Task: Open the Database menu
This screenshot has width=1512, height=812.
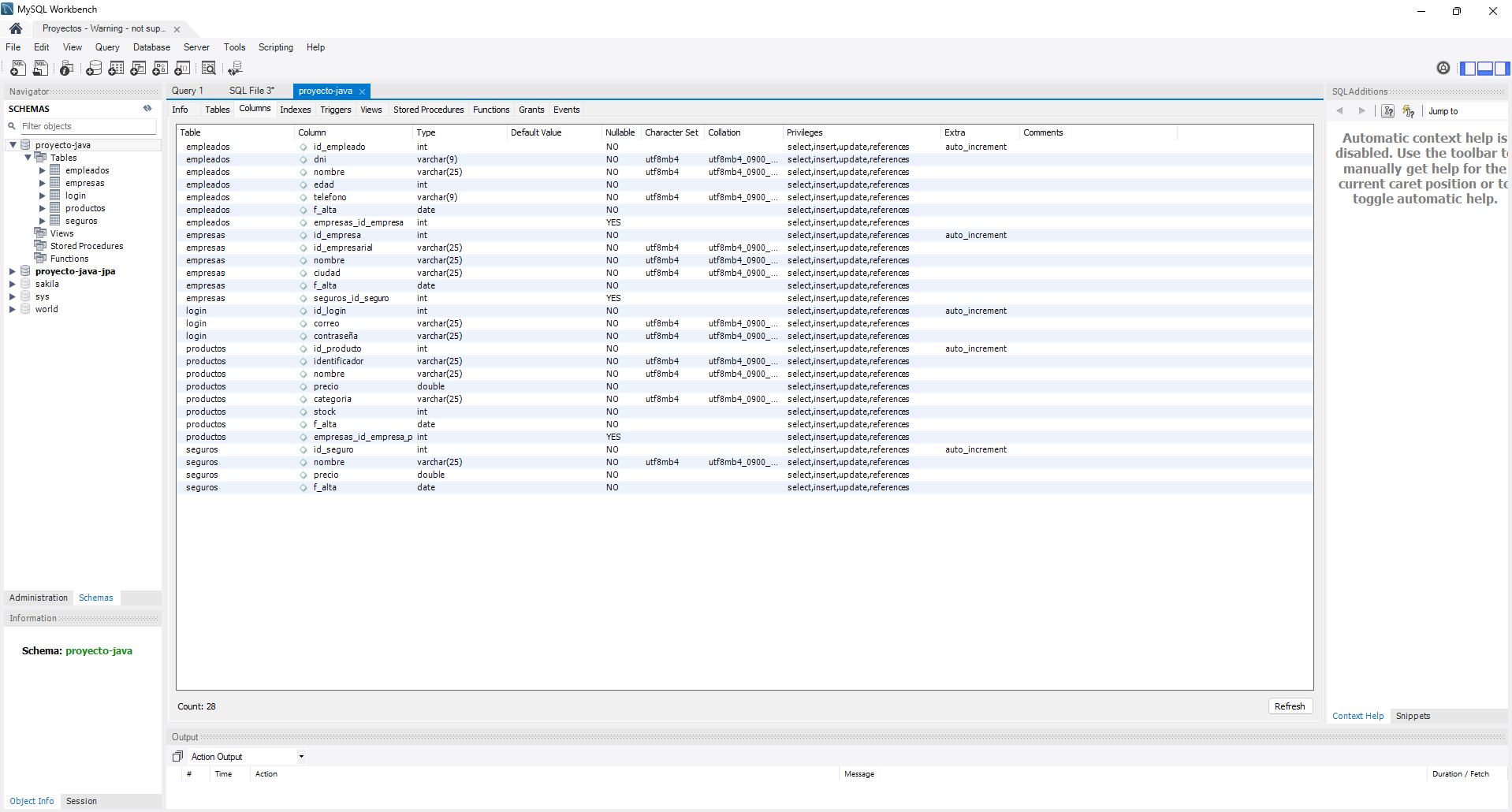Action: (151, 47)
